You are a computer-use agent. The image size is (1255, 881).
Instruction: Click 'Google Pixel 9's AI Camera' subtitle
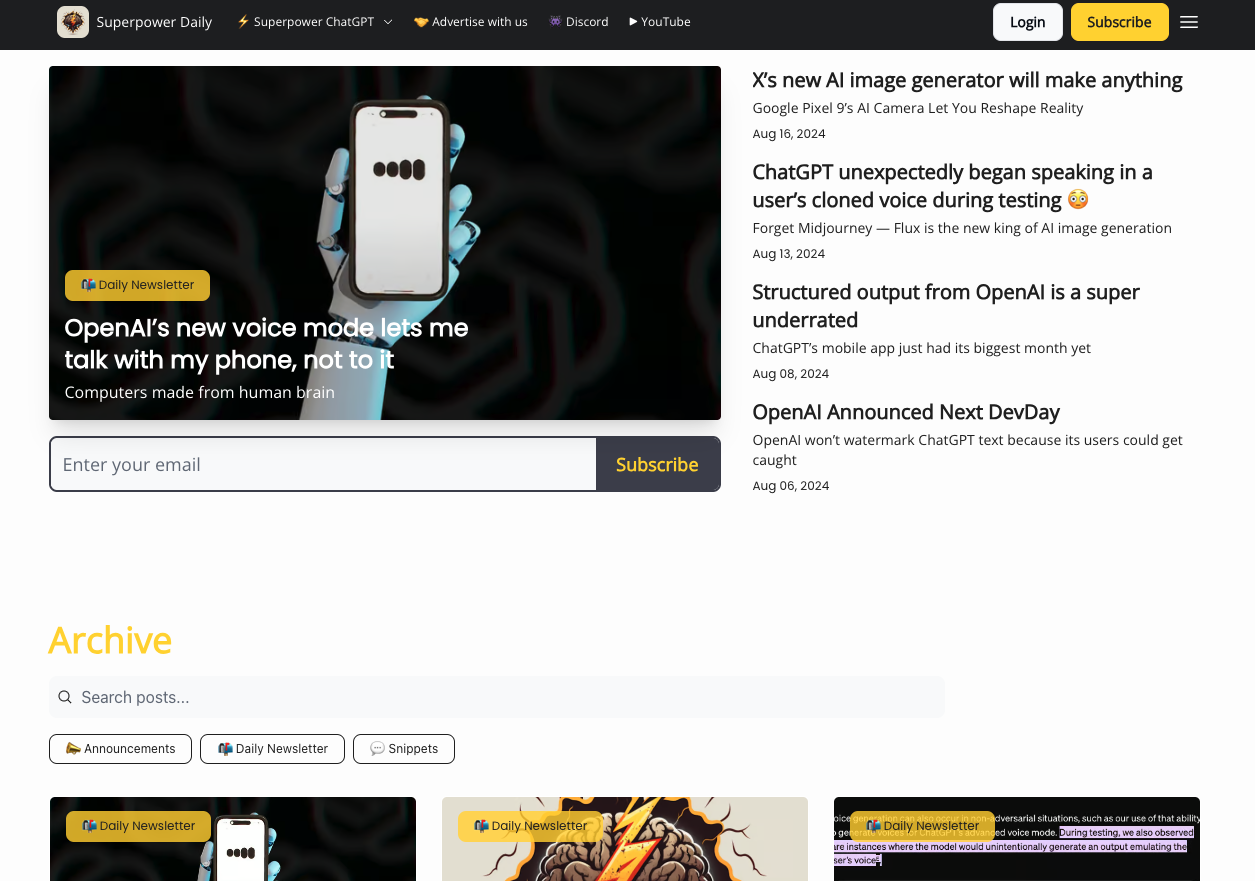point(918,108)
